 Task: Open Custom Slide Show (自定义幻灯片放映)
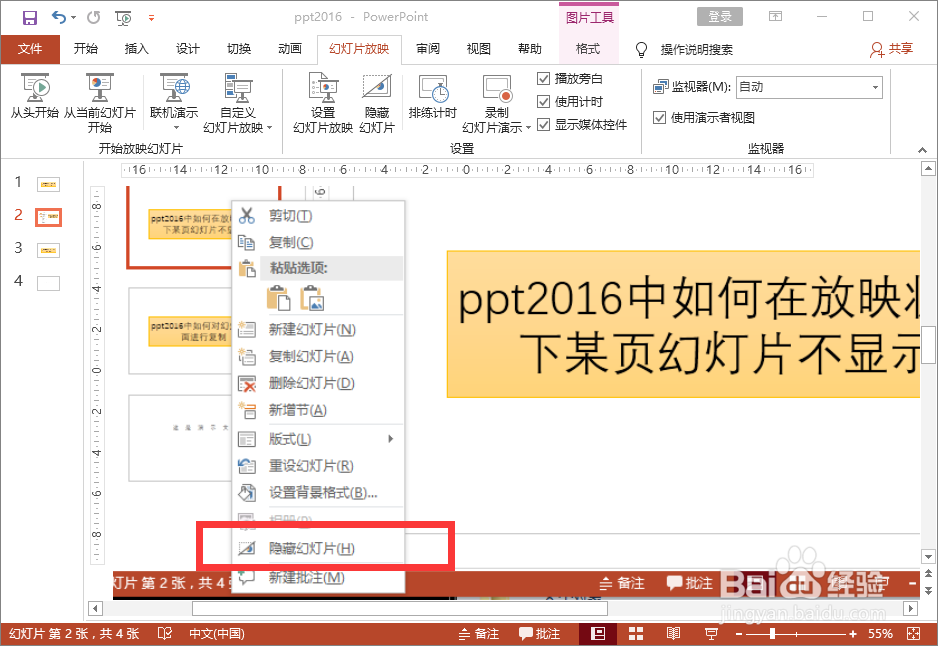pos(237,103)
